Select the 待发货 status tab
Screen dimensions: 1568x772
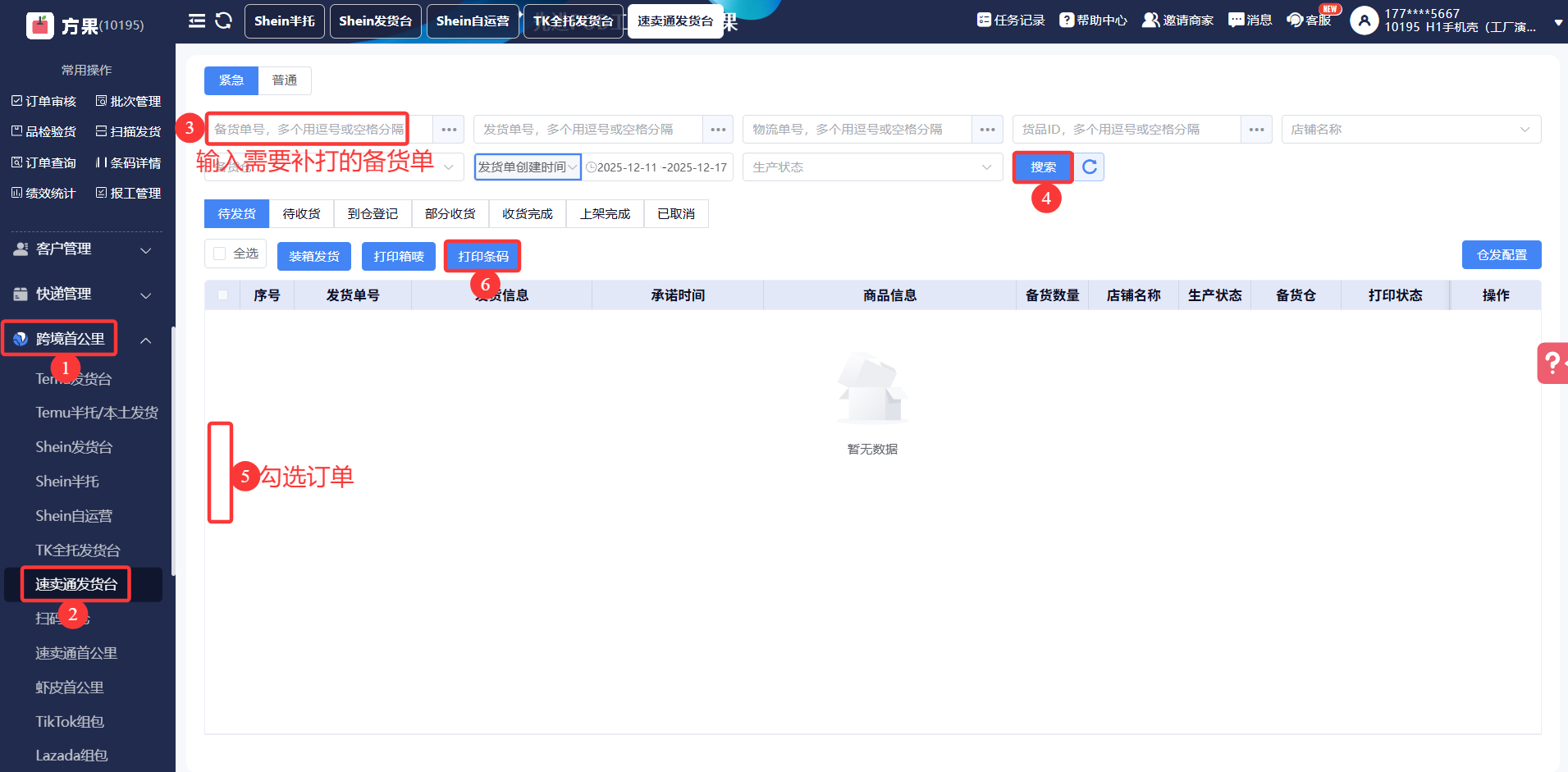tap(237, 214)
